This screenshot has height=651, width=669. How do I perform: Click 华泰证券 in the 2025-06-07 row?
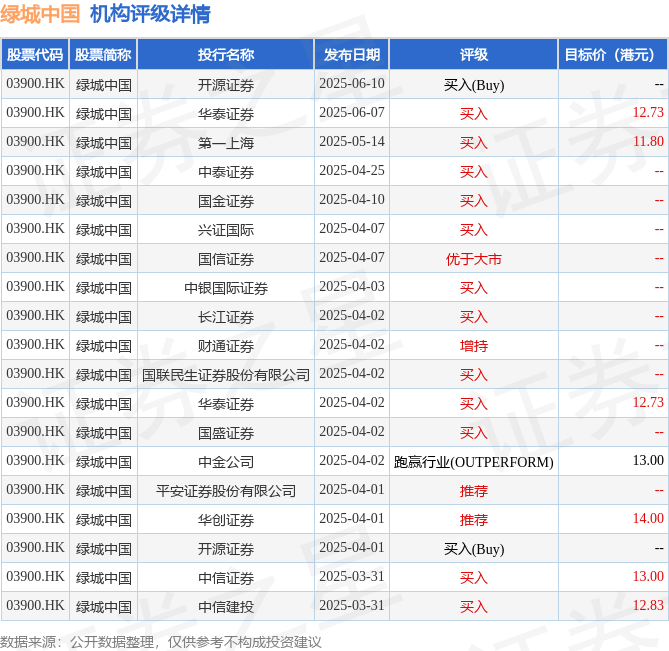pyautogui.click(x=226, y=114)
